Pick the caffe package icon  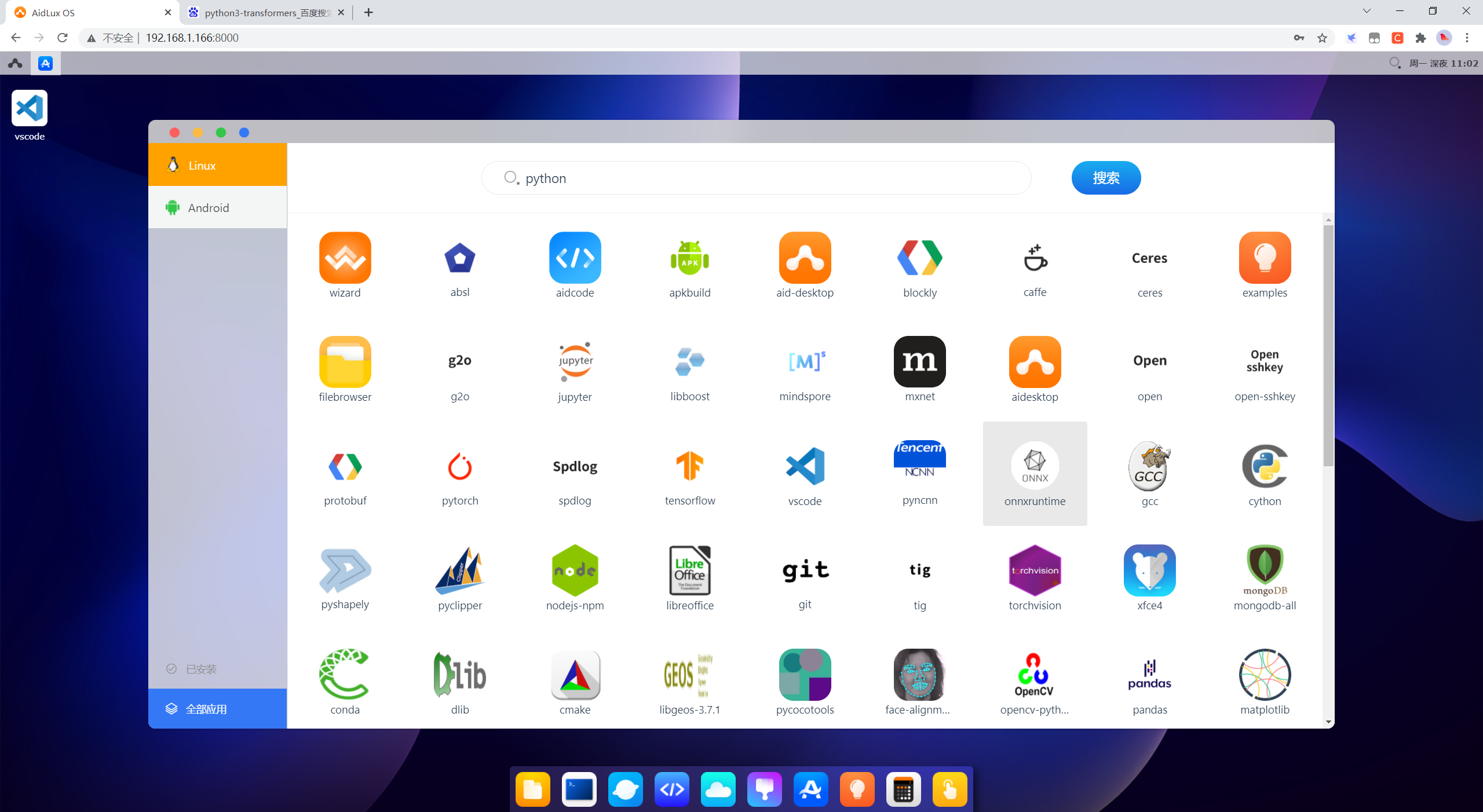coord(1035,258)
